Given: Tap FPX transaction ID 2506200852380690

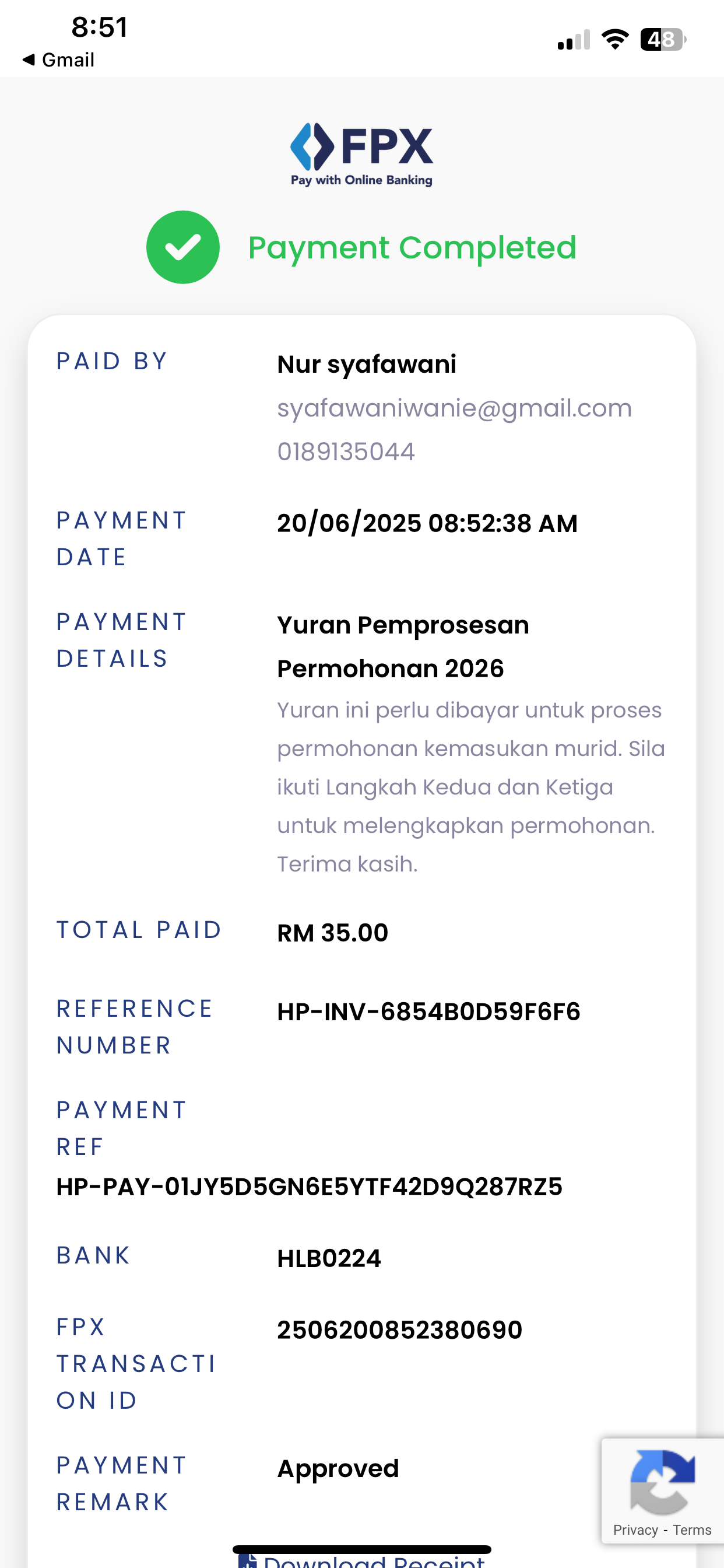Looking at the screenshot, I should pos(399,1330).
